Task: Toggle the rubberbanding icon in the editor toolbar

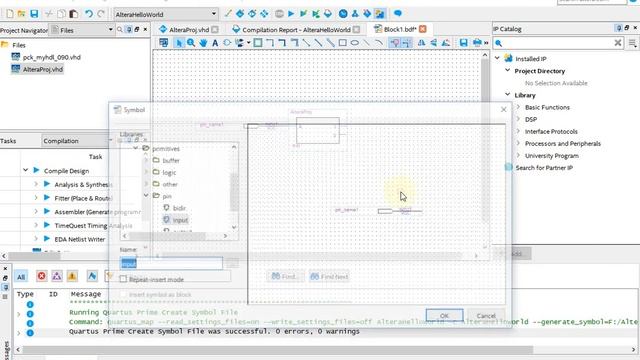Action: [x=394, y=43]
